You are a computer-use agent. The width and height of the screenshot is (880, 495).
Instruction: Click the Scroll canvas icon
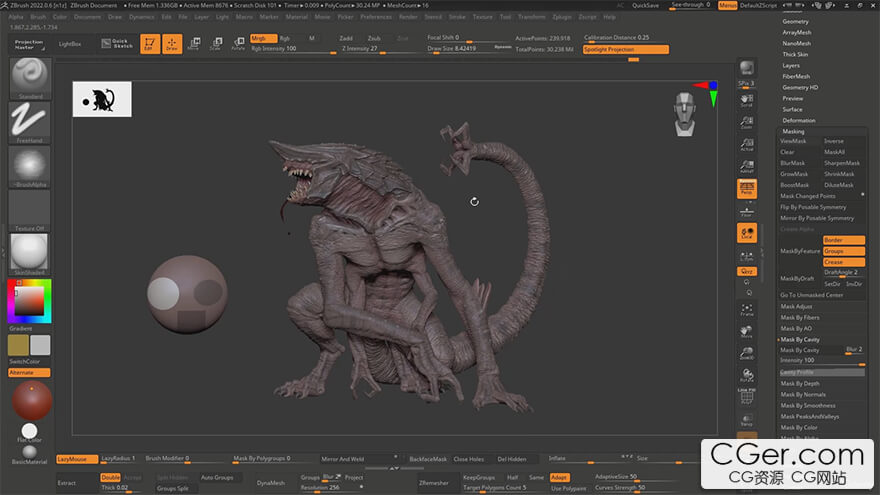pos(746,100)
